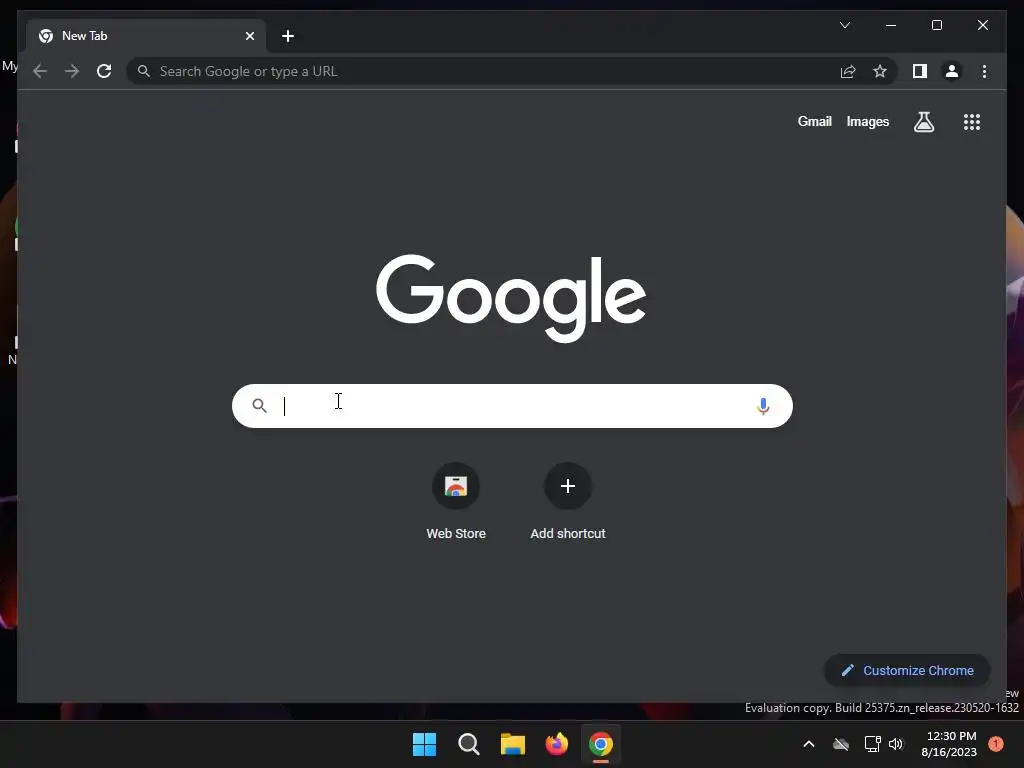
Task: Open Google Images link
Action: click(x=867, y=121)
